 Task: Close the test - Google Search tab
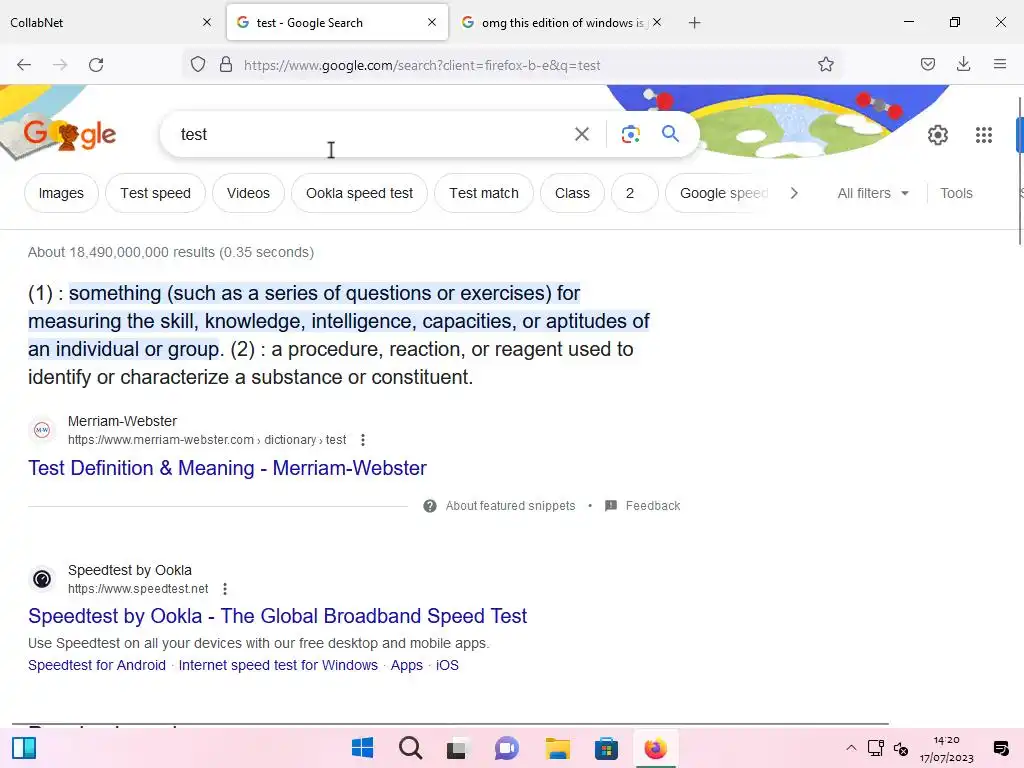(x=432, y=23)
